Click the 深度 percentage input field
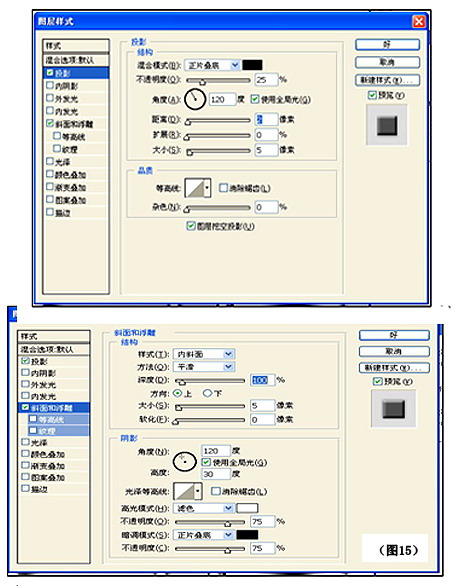The height and width of the screenshot is (586, 457). [263, 380]
